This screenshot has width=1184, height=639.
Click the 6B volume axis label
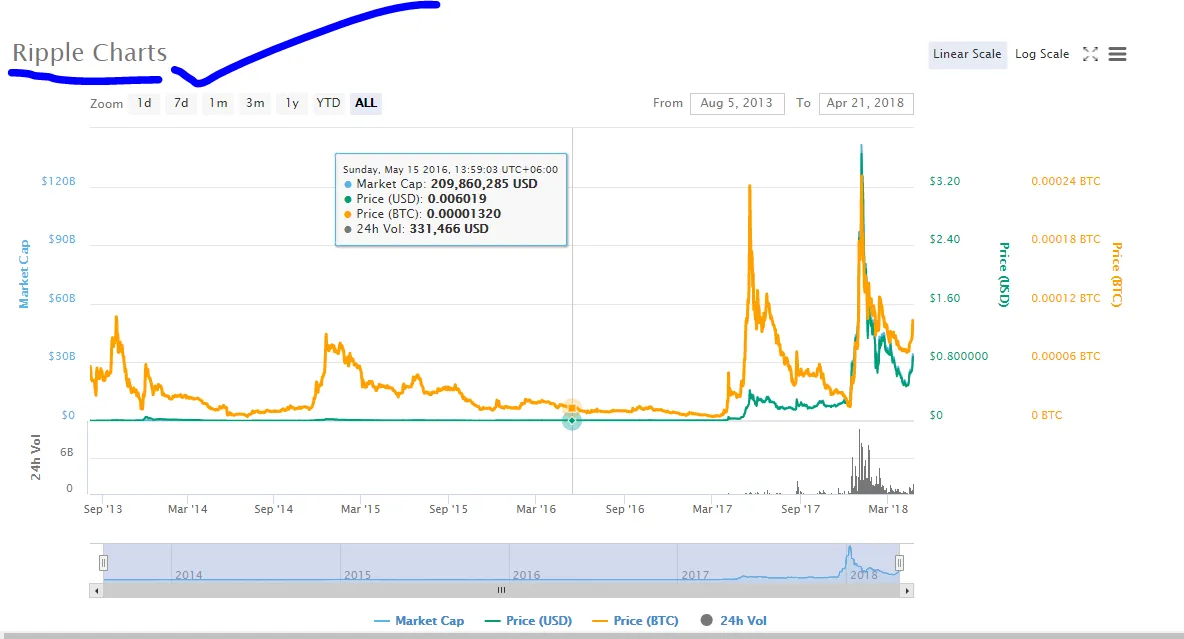66,452
